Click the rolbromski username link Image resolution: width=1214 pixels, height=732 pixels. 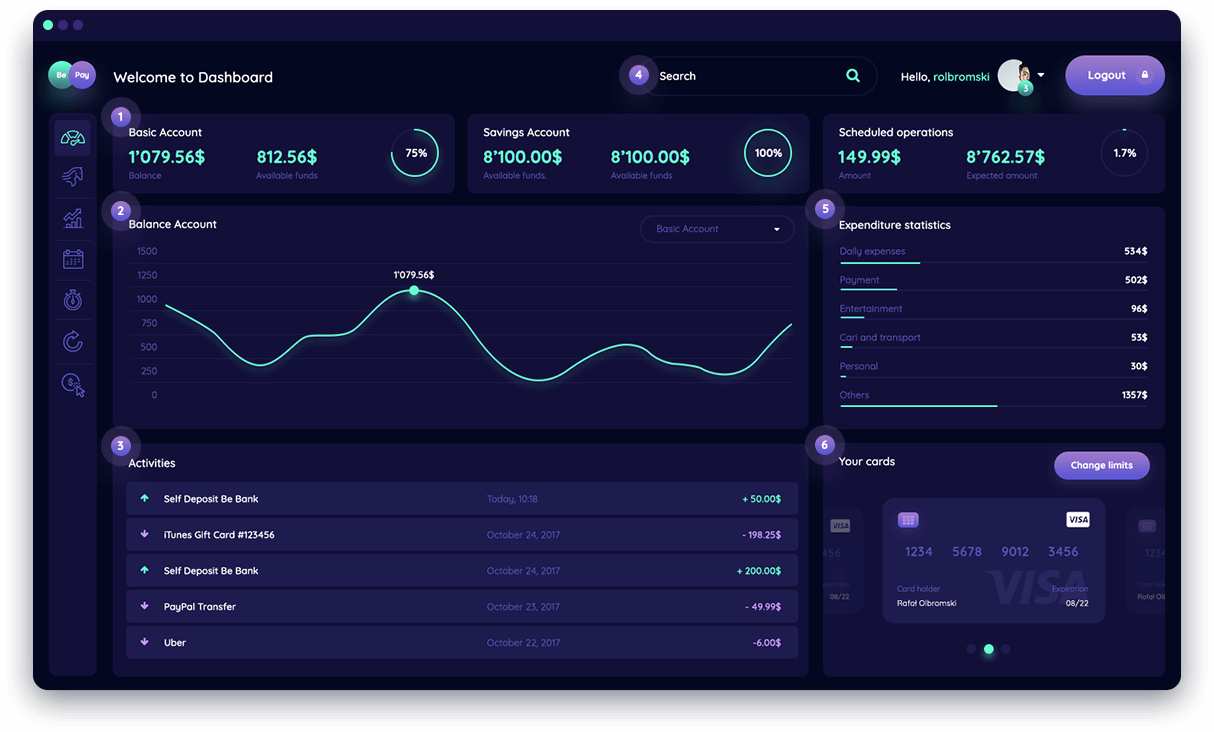[963, 75]
